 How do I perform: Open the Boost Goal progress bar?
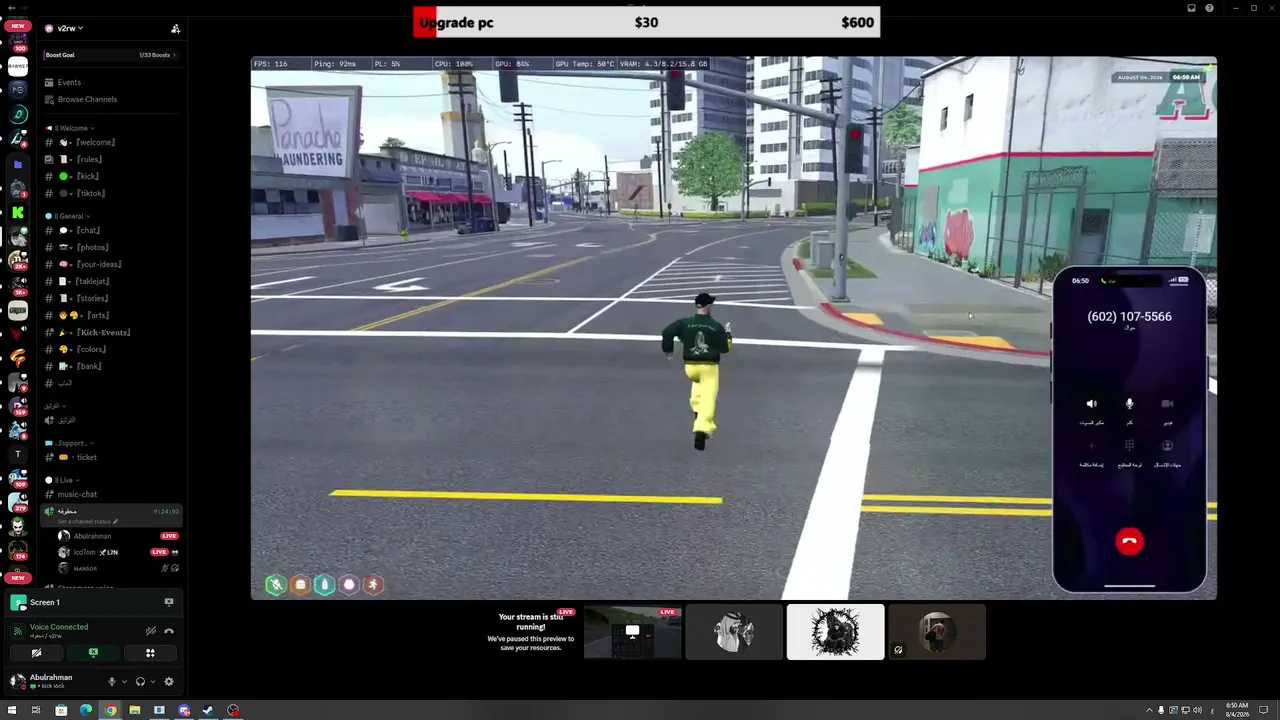110,55
